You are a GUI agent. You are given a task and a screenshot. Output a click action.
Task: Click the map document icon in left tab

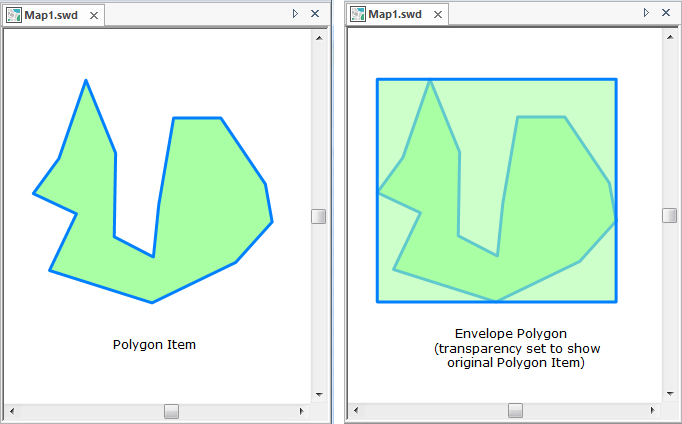(14, 15)
